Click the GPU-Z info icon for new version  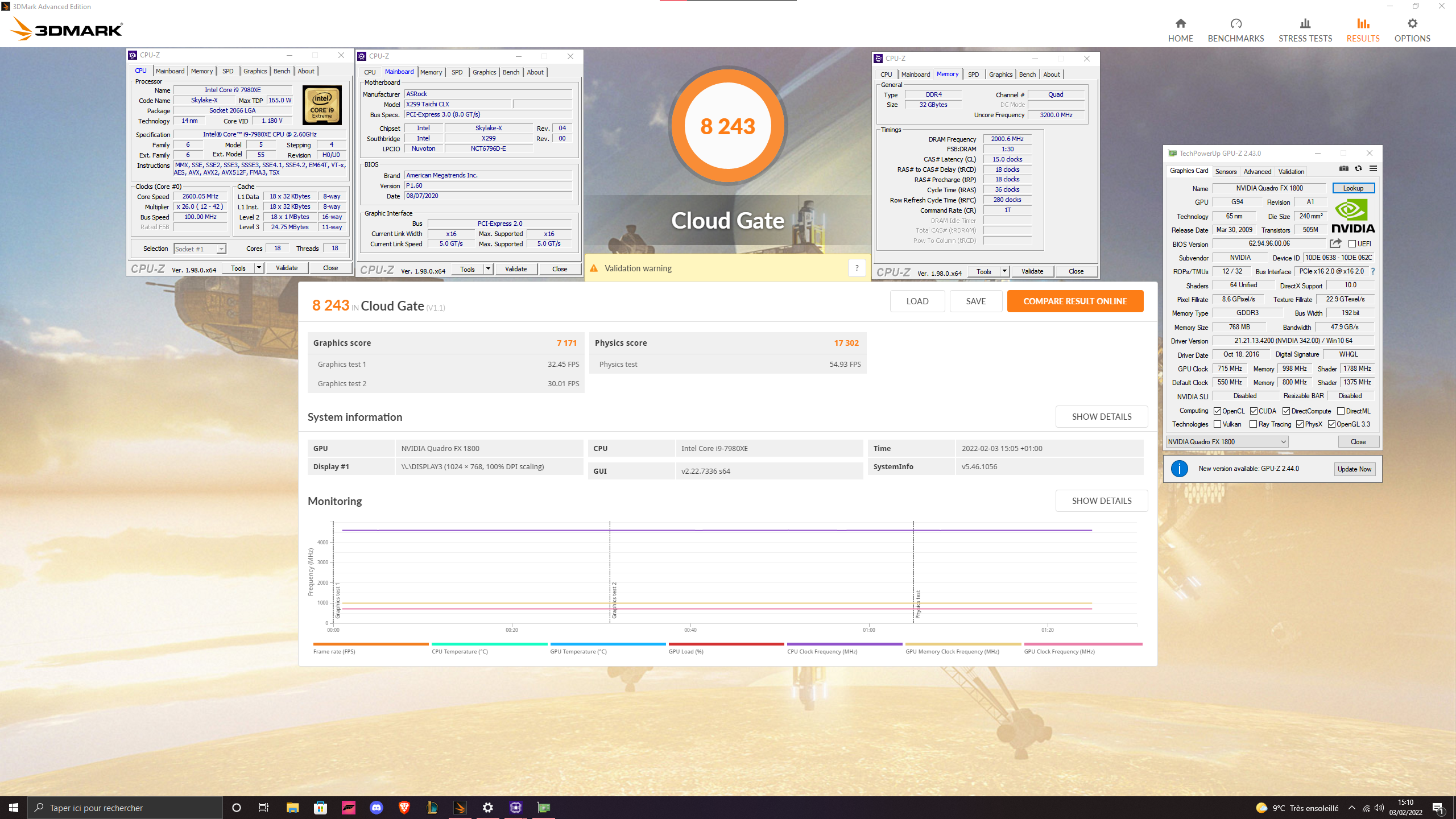[1179, 469]
